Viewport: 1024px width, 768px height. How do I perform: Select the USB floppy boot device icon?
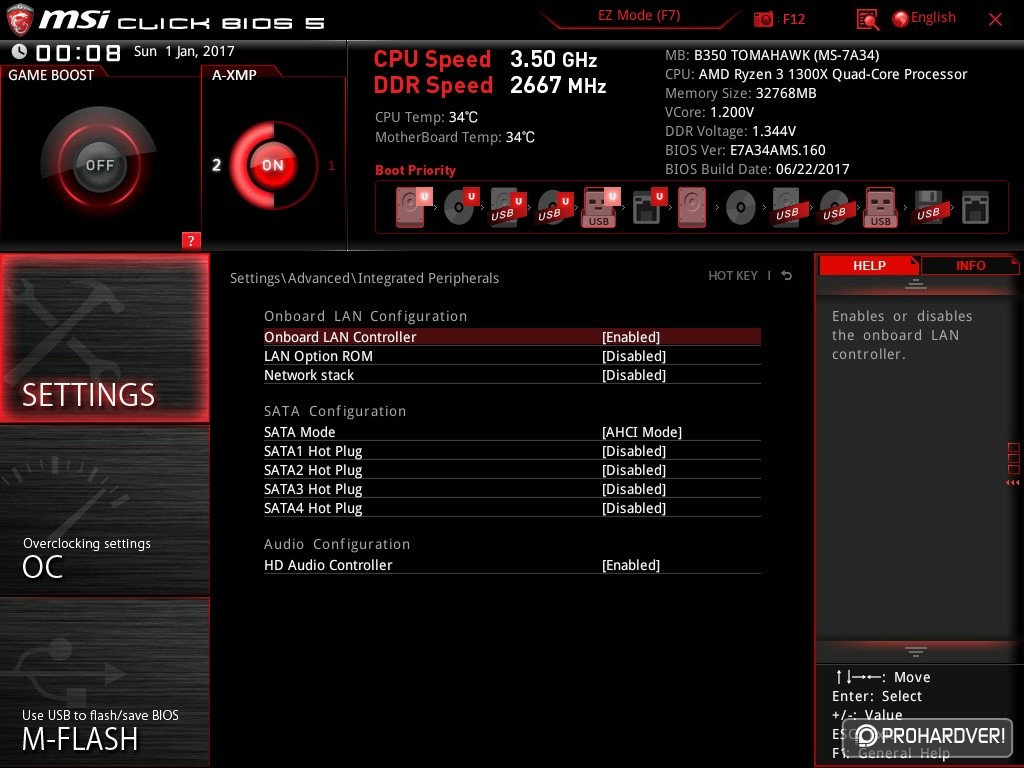(x=928, y=207)
